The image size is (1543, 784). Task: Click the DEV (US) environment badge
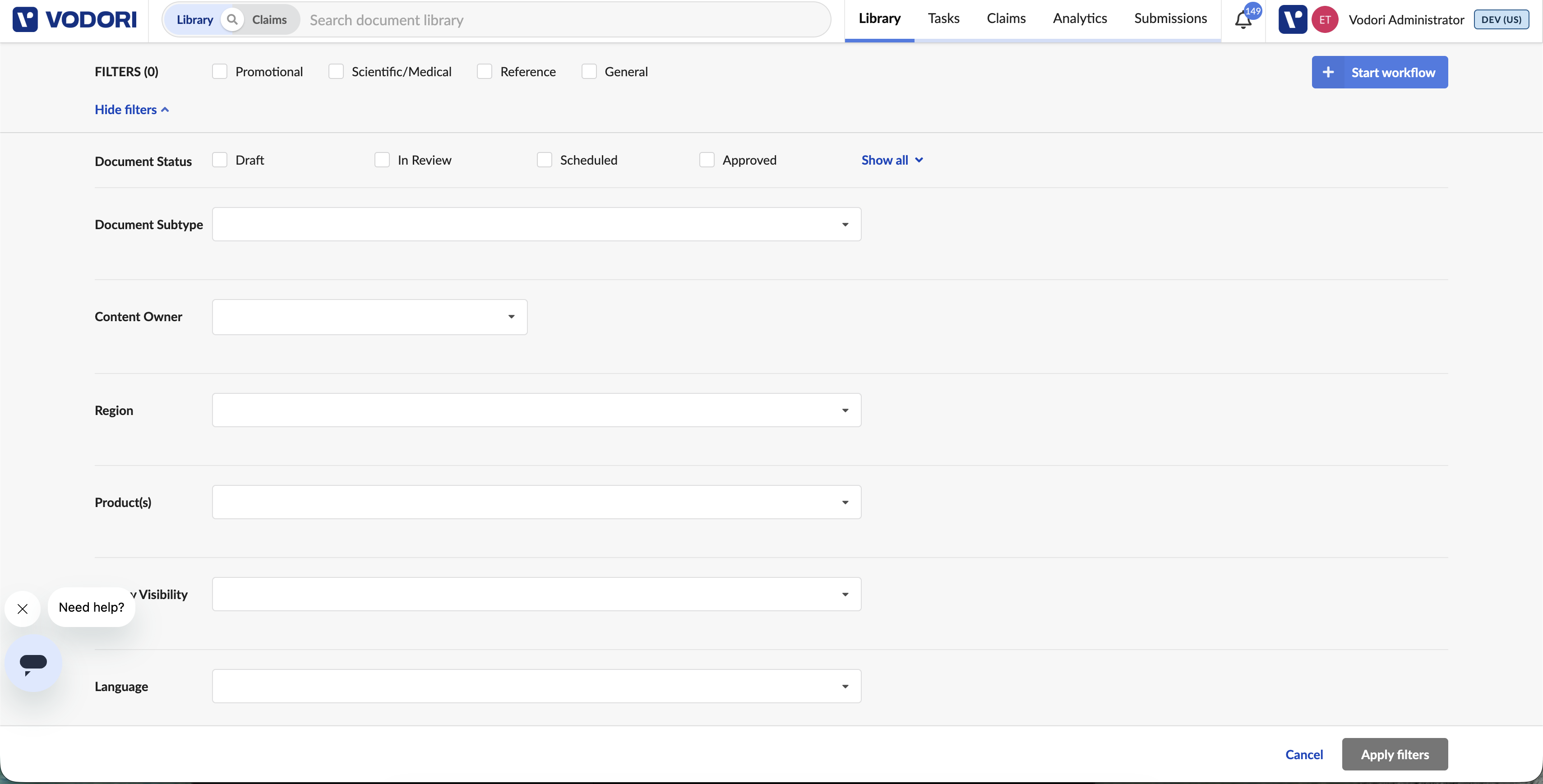coord(1501,20)
